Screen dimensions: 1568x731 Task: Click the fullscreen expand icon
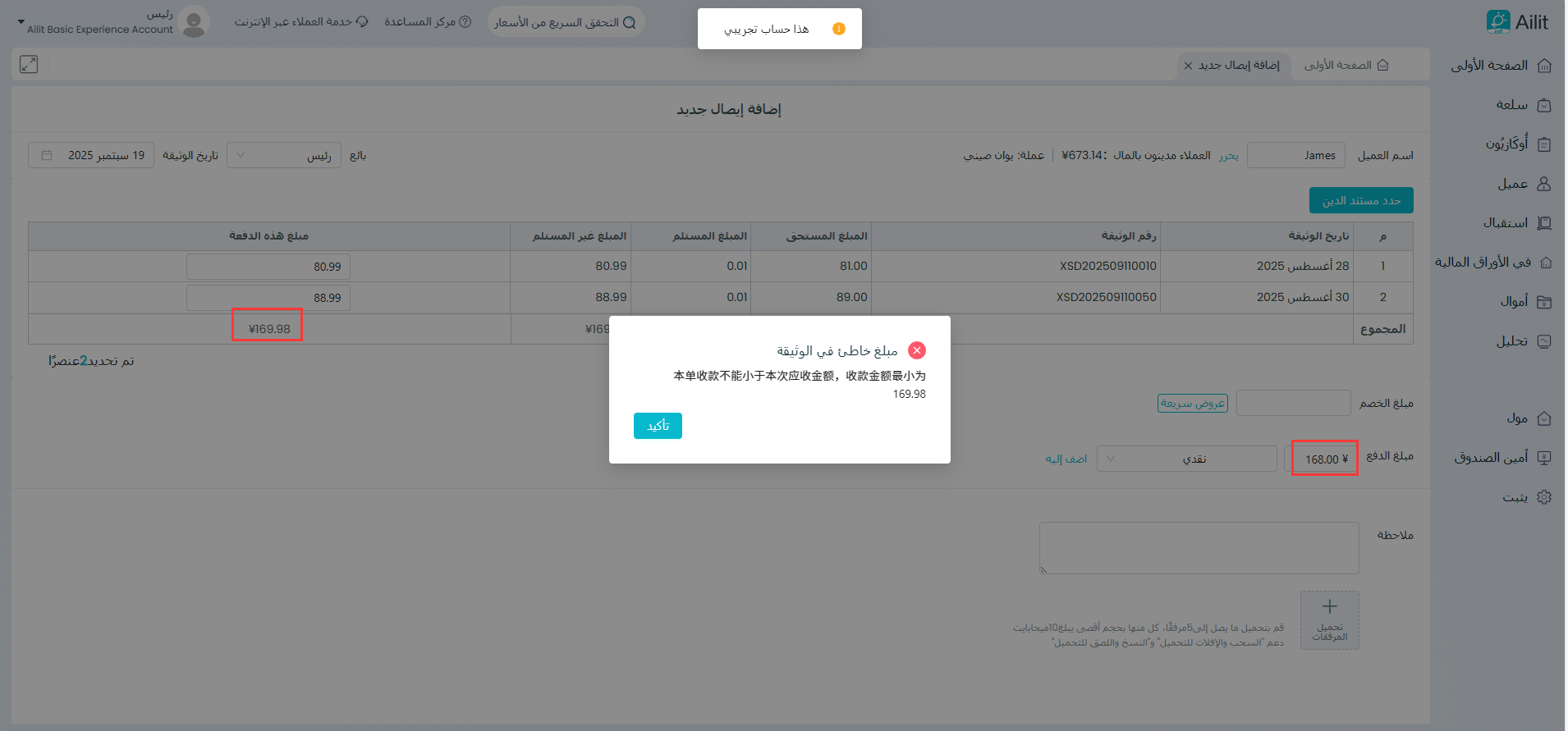(29, 64)
